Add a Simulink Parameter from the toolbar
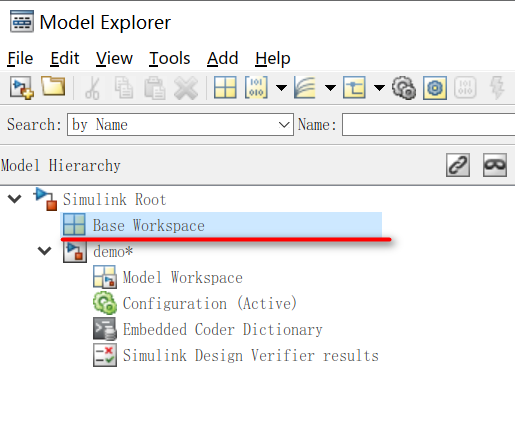Image resolution: width=515 pixels, height=424 pixels. (256, 87)
